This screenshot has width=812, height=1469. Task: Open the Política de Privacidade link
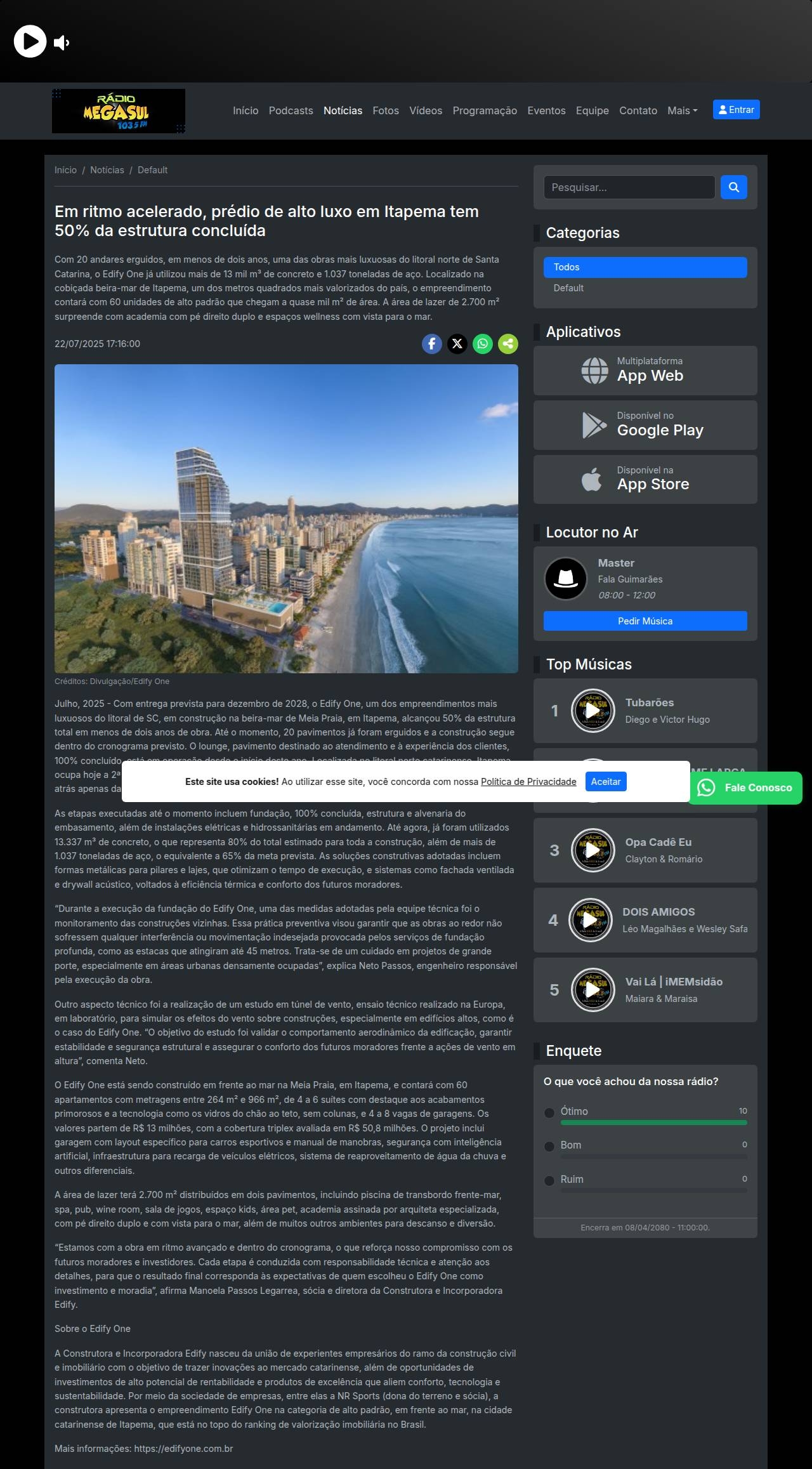[528, 782]
